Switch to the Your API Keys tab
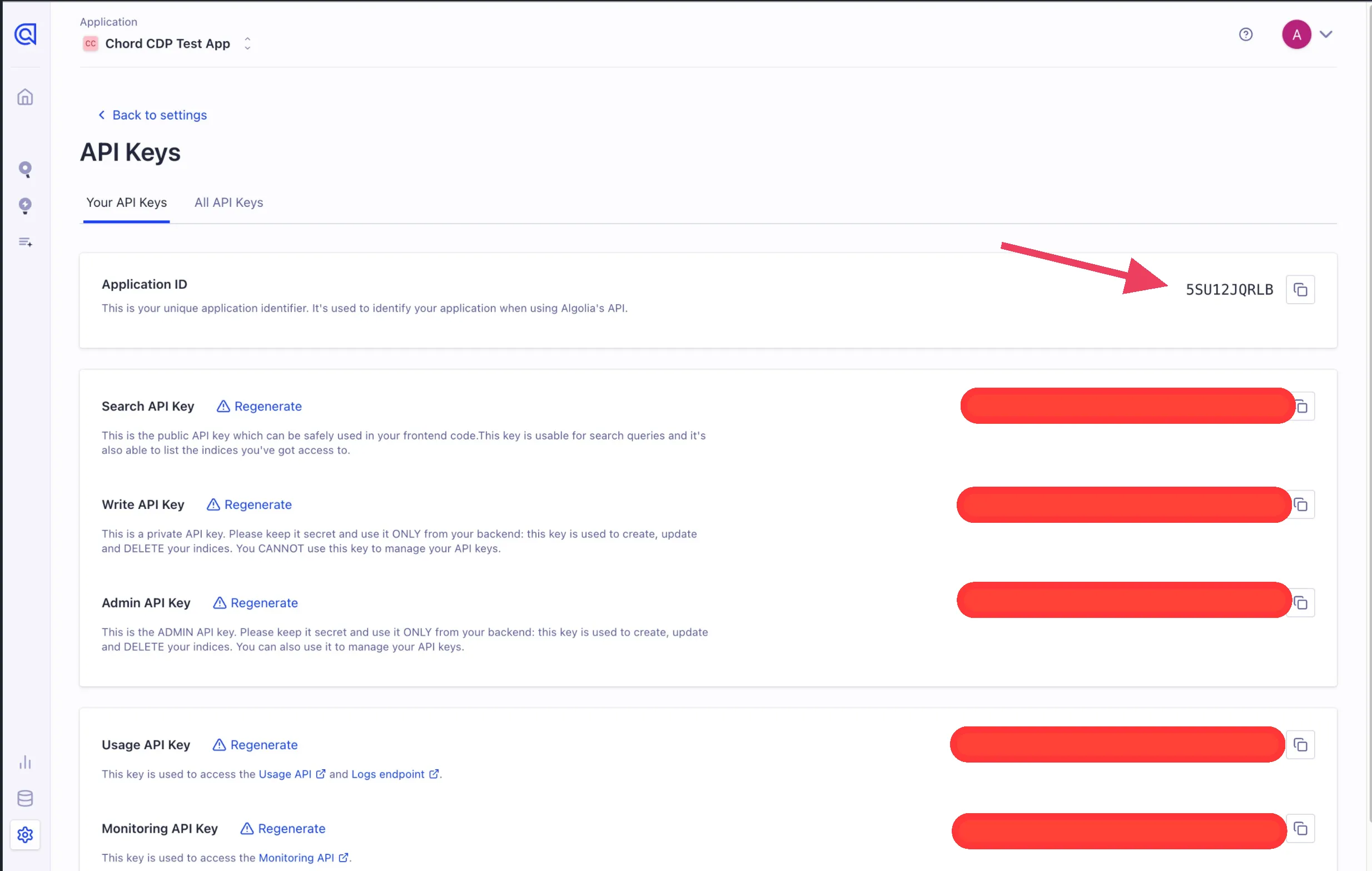The height and width of the screenshot is (871, 1372). click(127, 202)
